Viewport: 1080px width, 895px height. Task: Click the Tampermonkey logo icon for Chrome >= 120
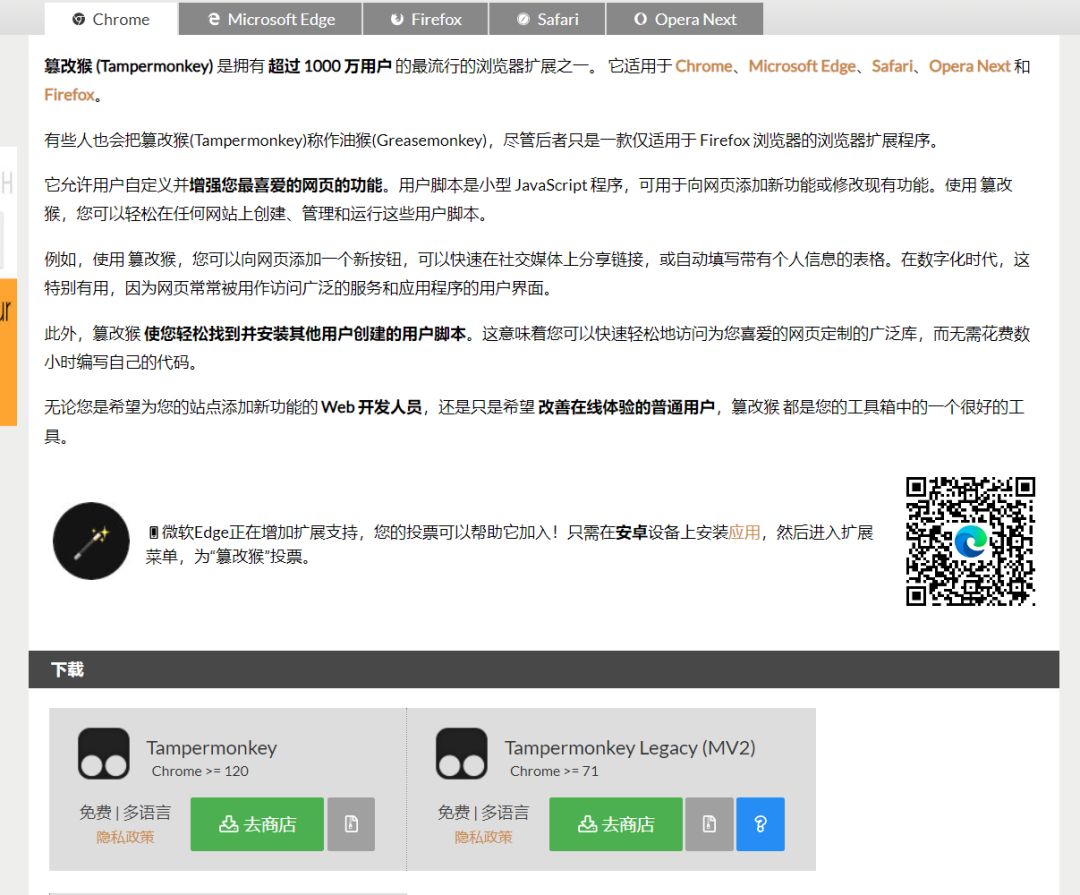(104, 754)
